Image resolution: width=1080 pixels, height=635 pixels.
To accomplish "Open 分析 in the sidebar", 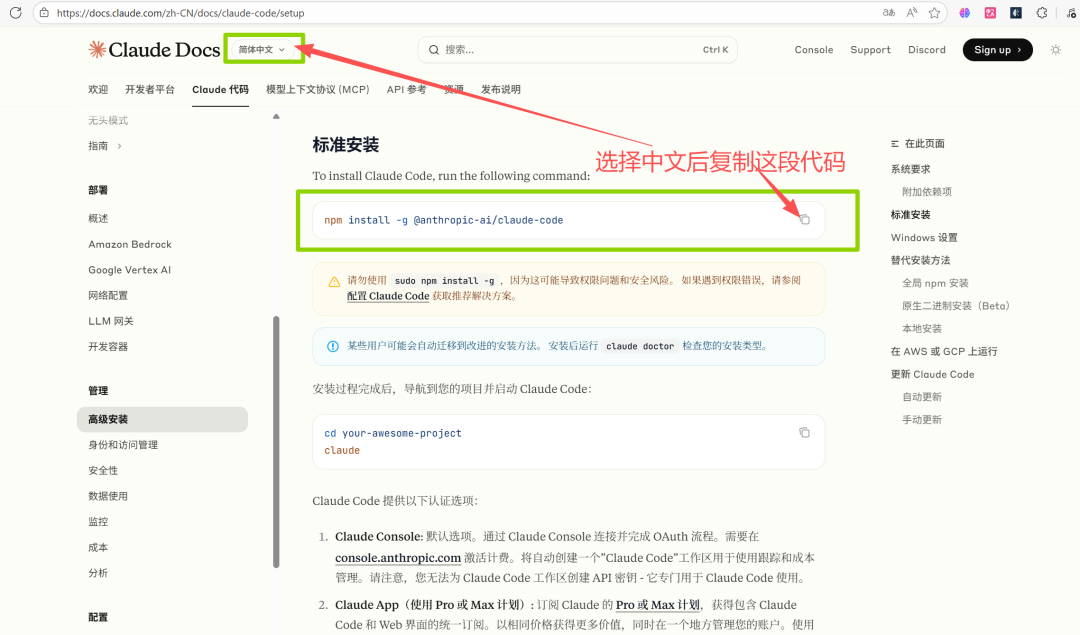I will pos(98,573).
